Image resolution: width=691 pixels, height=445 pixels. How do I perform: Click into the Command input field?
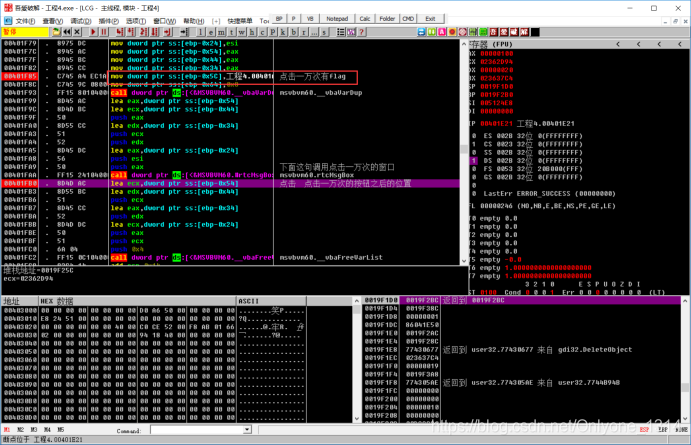tap(197, 430)
